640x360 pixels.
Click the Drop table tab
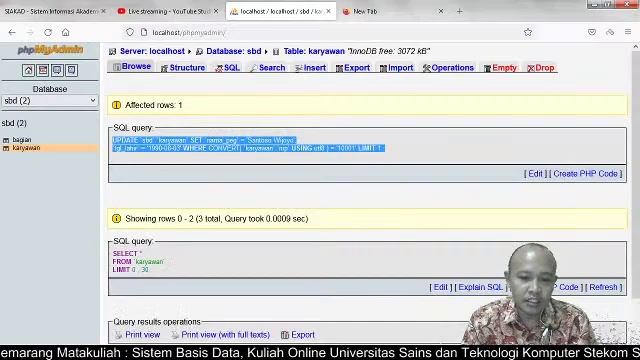coord(541,68)
